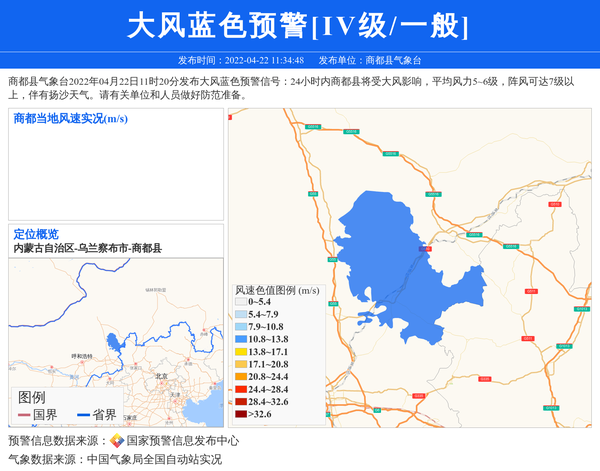Click the 商都当地风速实况 panel heading
This screenshot has height=471, width=600.
coord(70,119)
